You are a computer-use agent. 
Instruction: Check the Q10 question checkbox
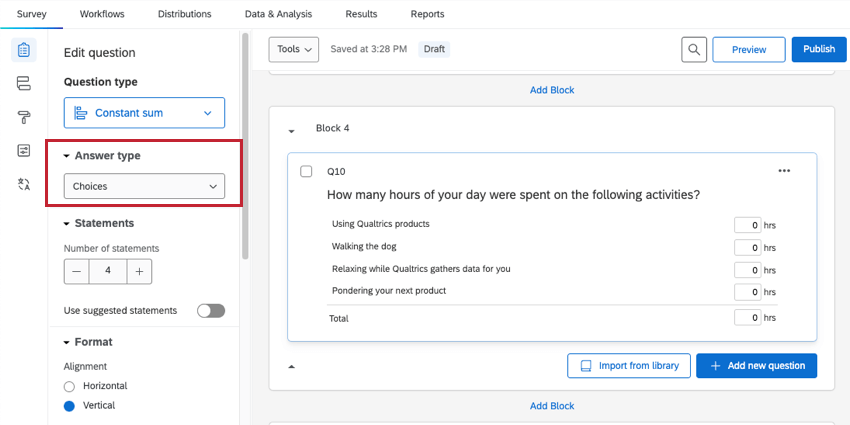click(306, 171)
